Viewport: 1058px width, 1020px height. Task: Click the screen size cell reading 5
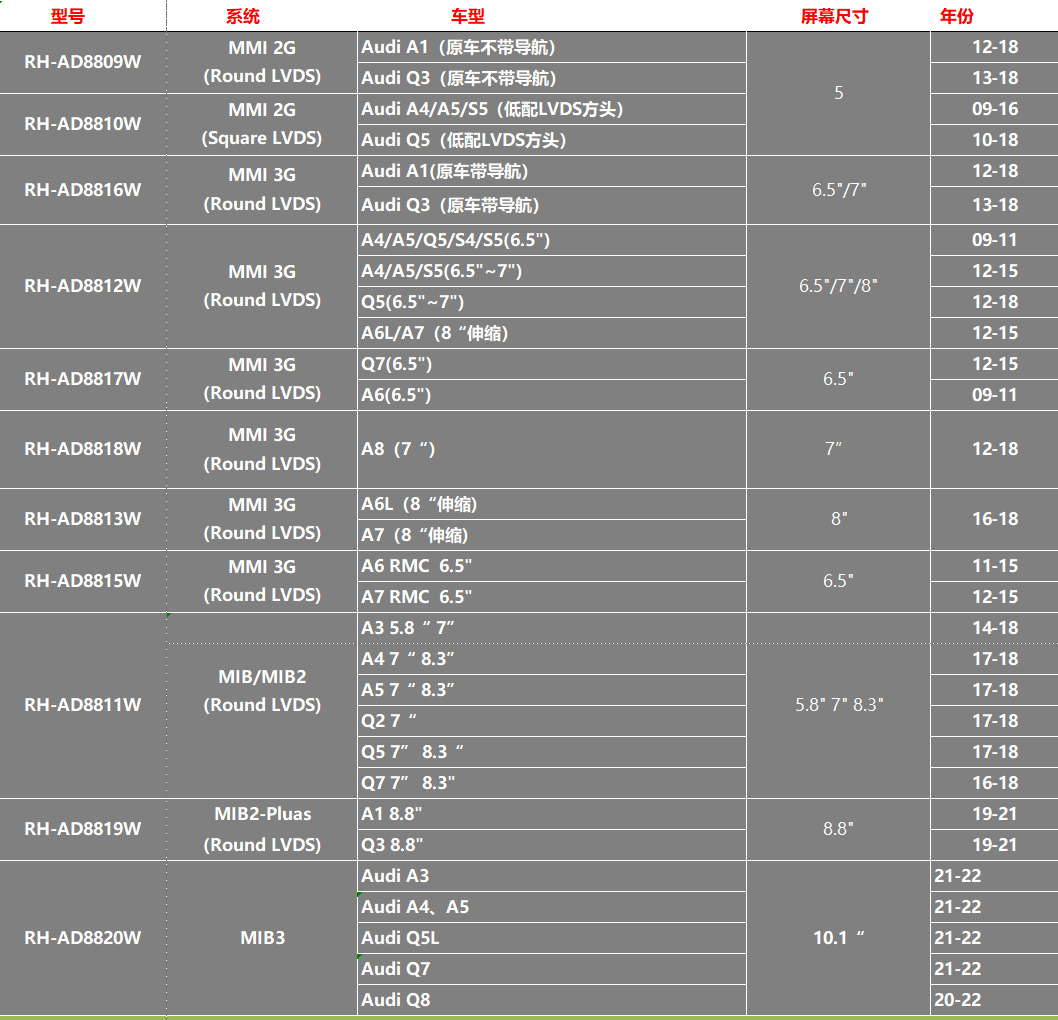[x=839, y=94]
